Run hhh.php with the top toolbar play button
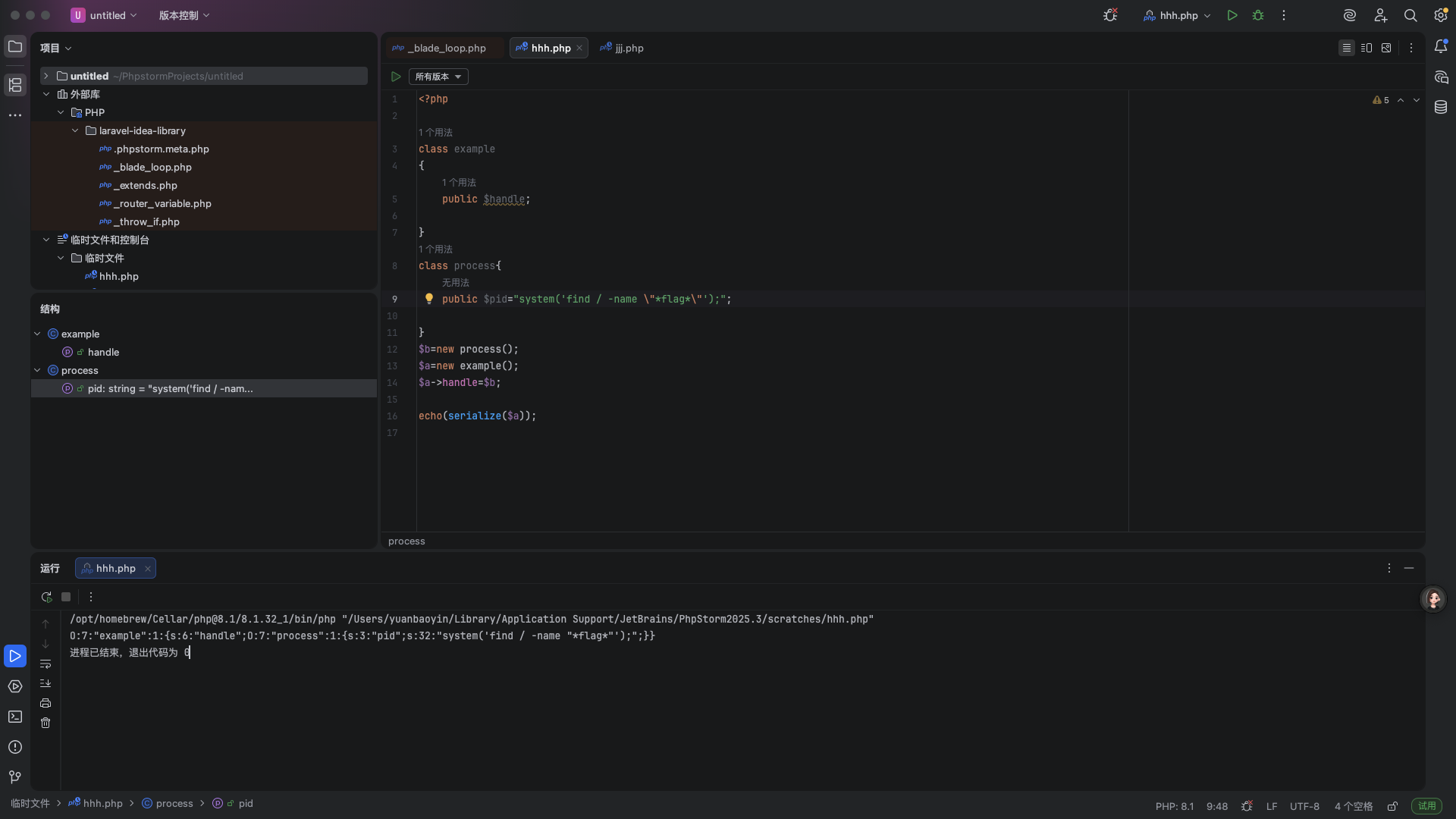 tap(1232, 15)
